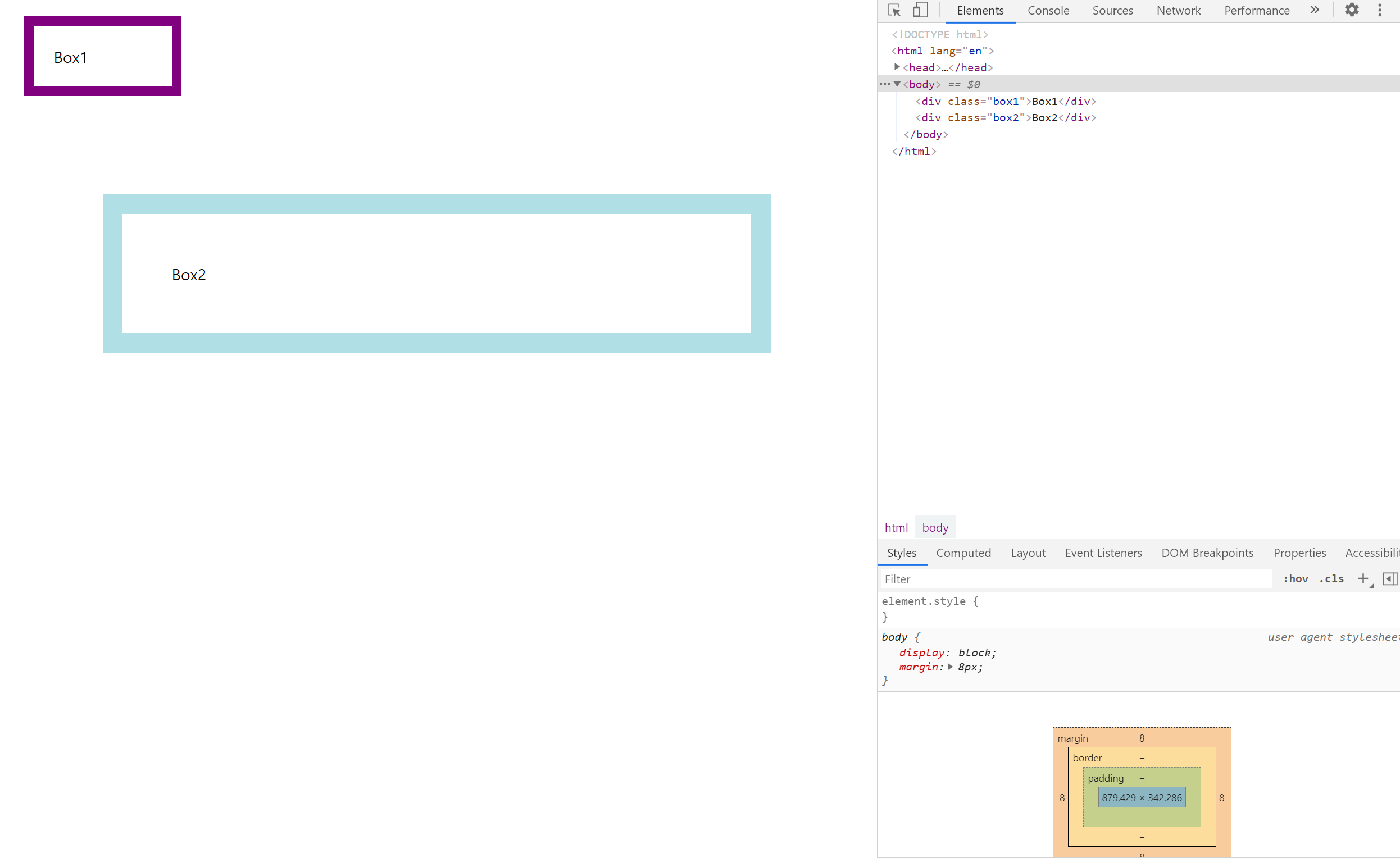The height and width of the screenshot is (858, 1400).
Task: Open the Computed styles tab
Action: 963,553
